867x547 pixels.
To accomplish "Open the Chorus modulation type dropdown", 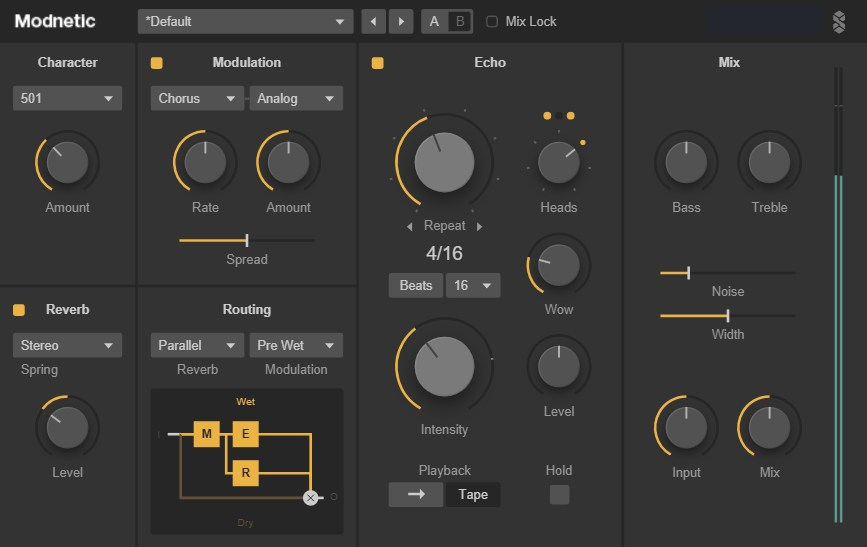I will (197, 98).
